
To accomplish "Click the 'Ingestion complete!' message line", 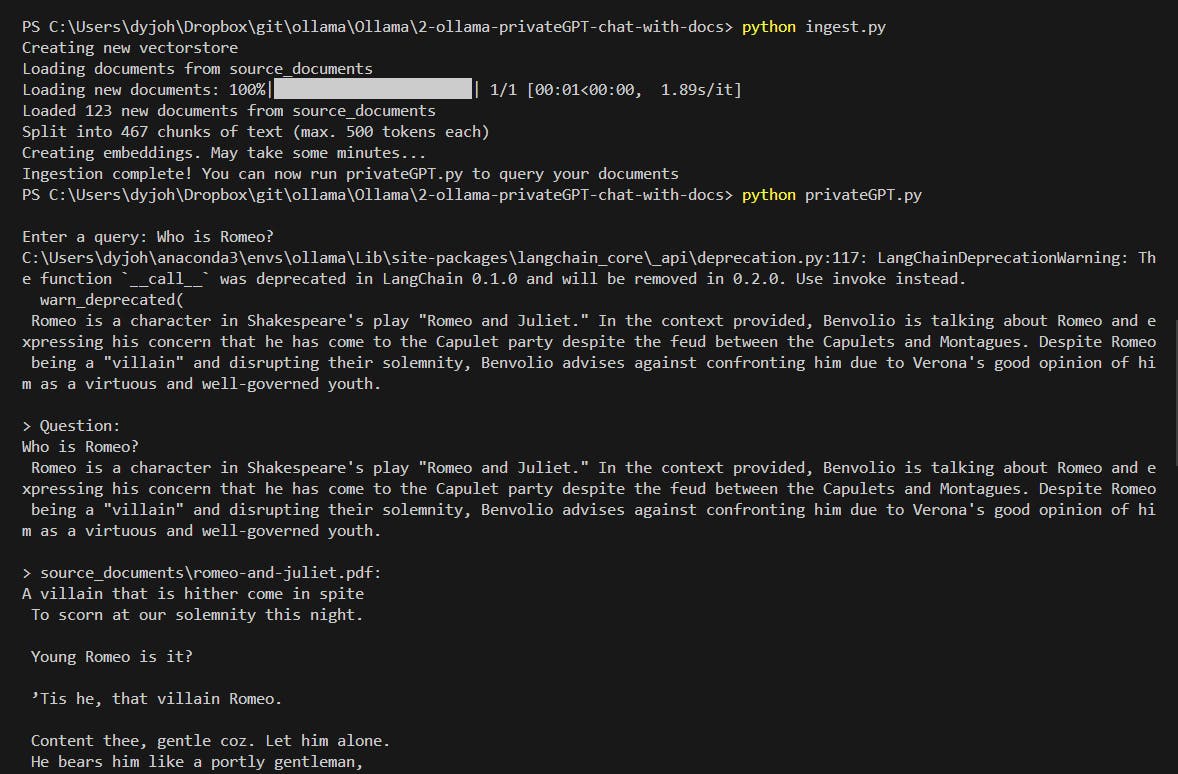I will click(350, 174).
